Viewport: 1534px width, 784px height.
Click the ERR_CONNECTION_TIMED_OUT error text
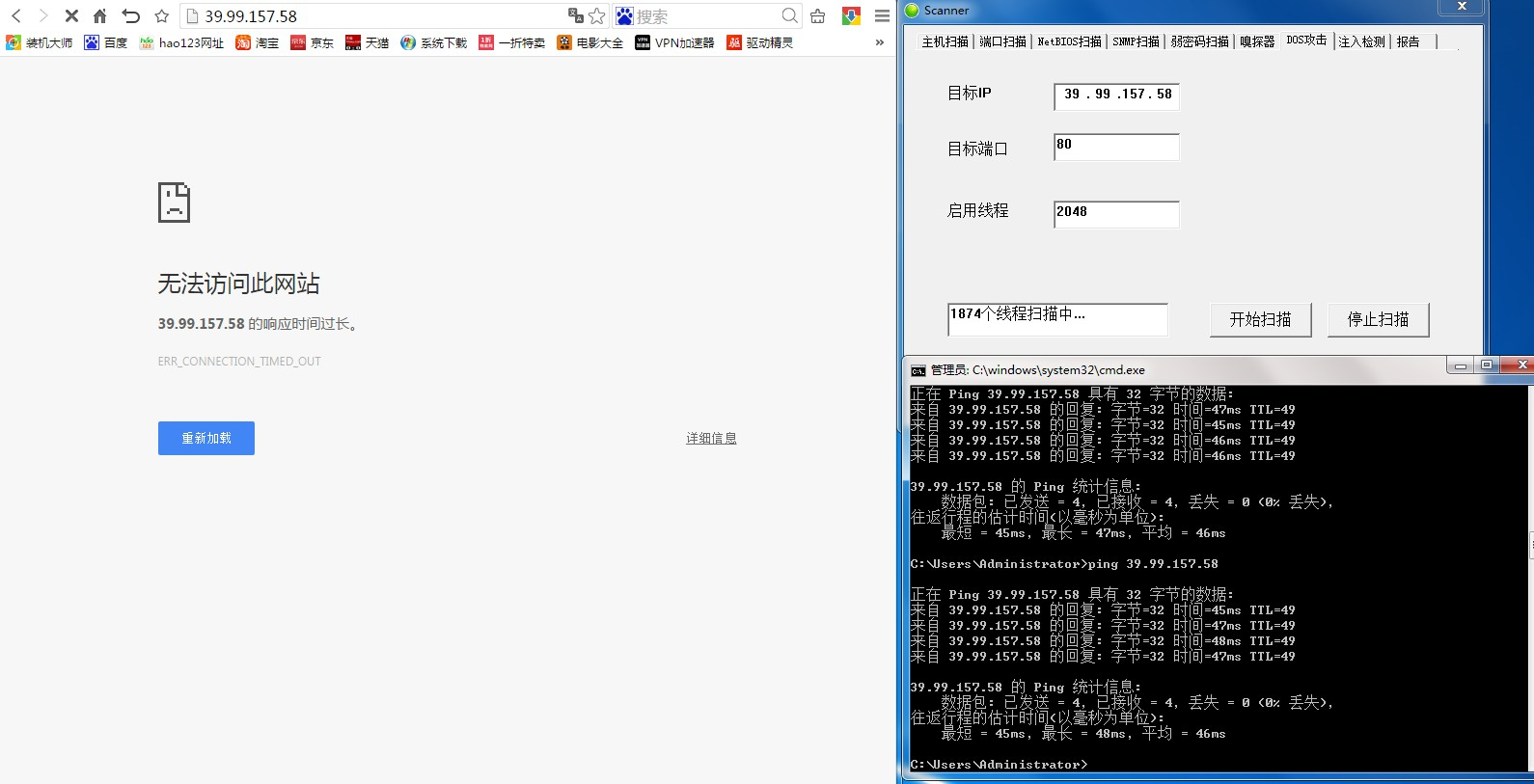[239, 362]
